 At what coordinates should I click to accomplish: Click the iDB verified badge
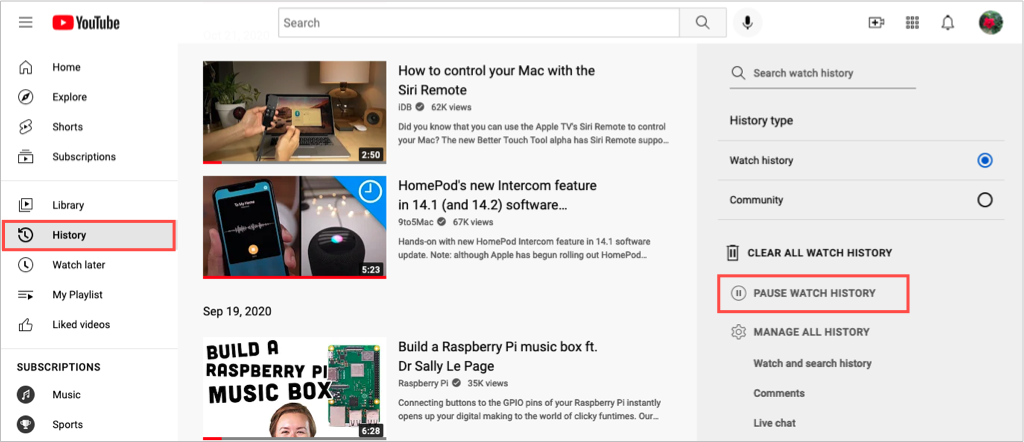click(x=421, y=107)
